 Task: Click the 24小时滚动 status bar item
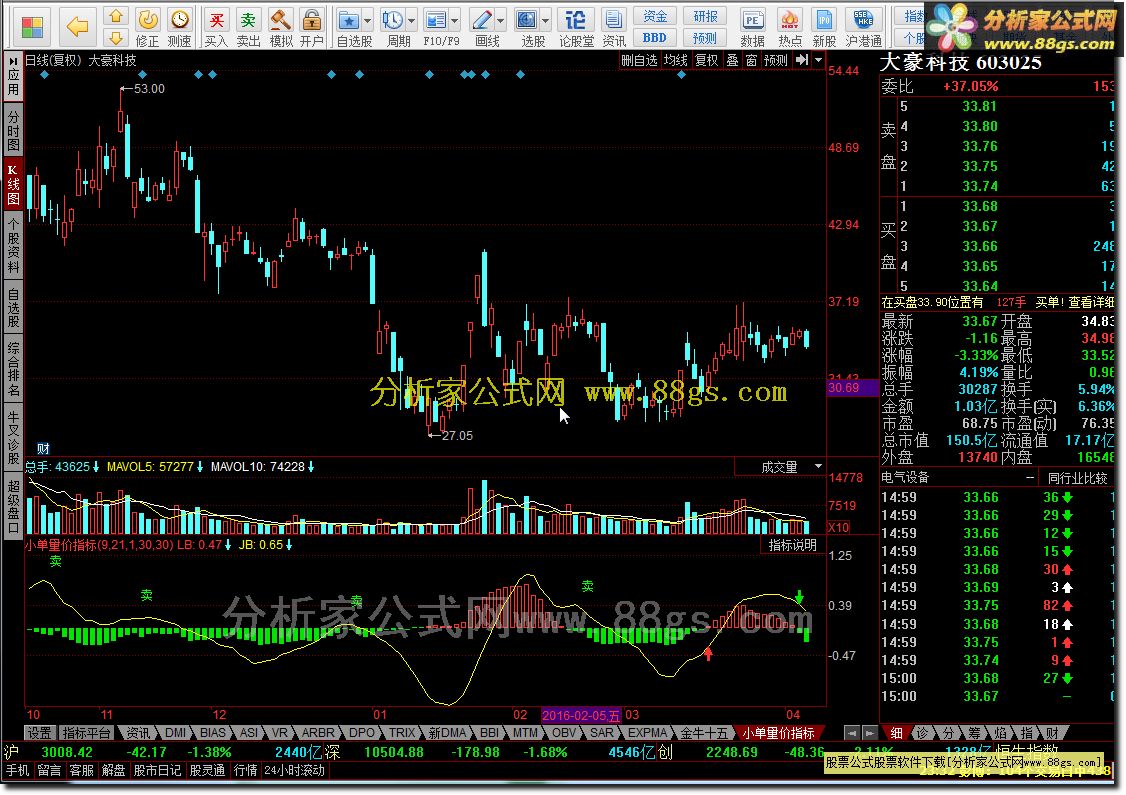pos(294,770)
